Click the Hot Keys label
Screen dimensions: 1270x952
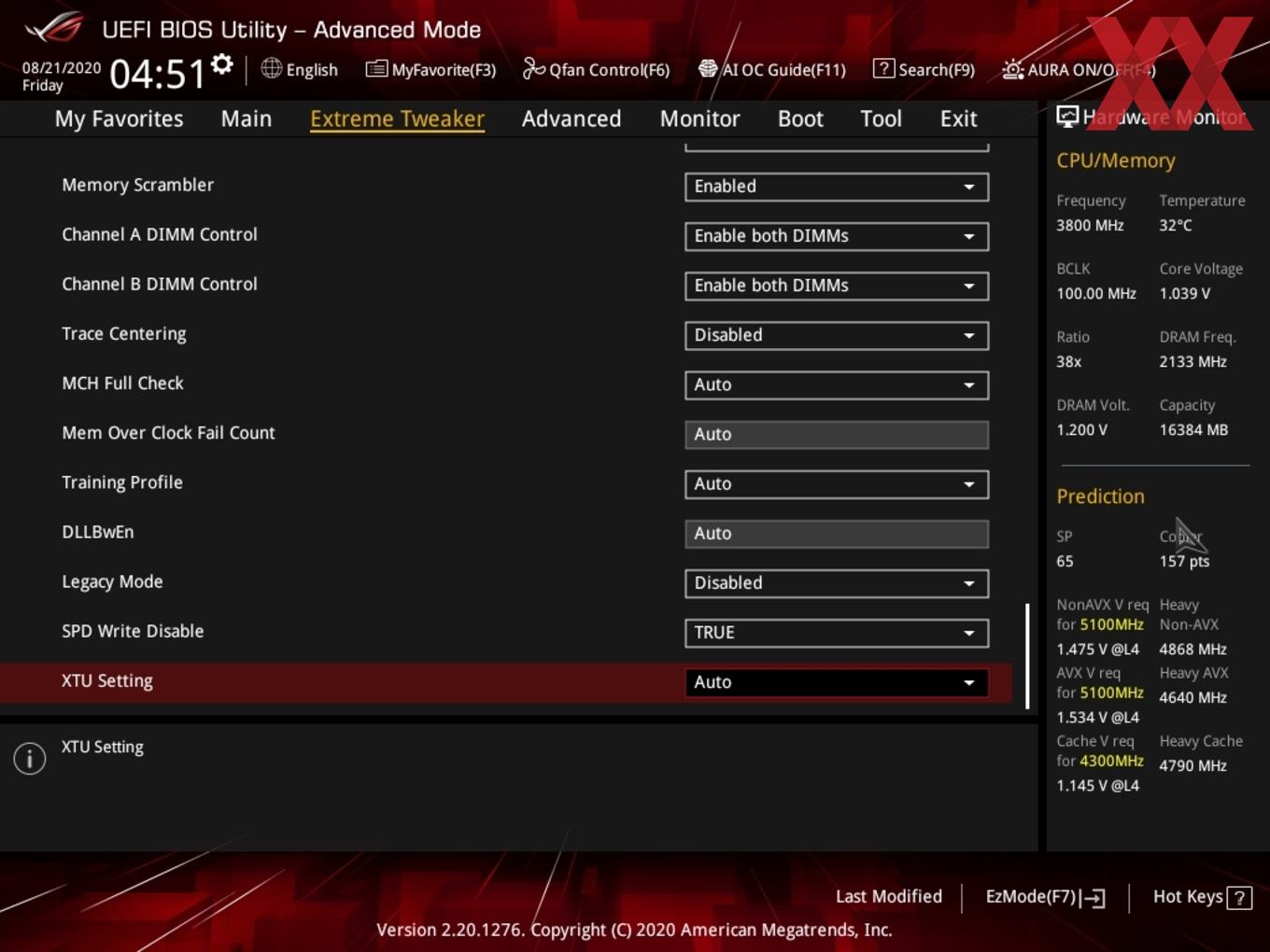(1188, 897)
